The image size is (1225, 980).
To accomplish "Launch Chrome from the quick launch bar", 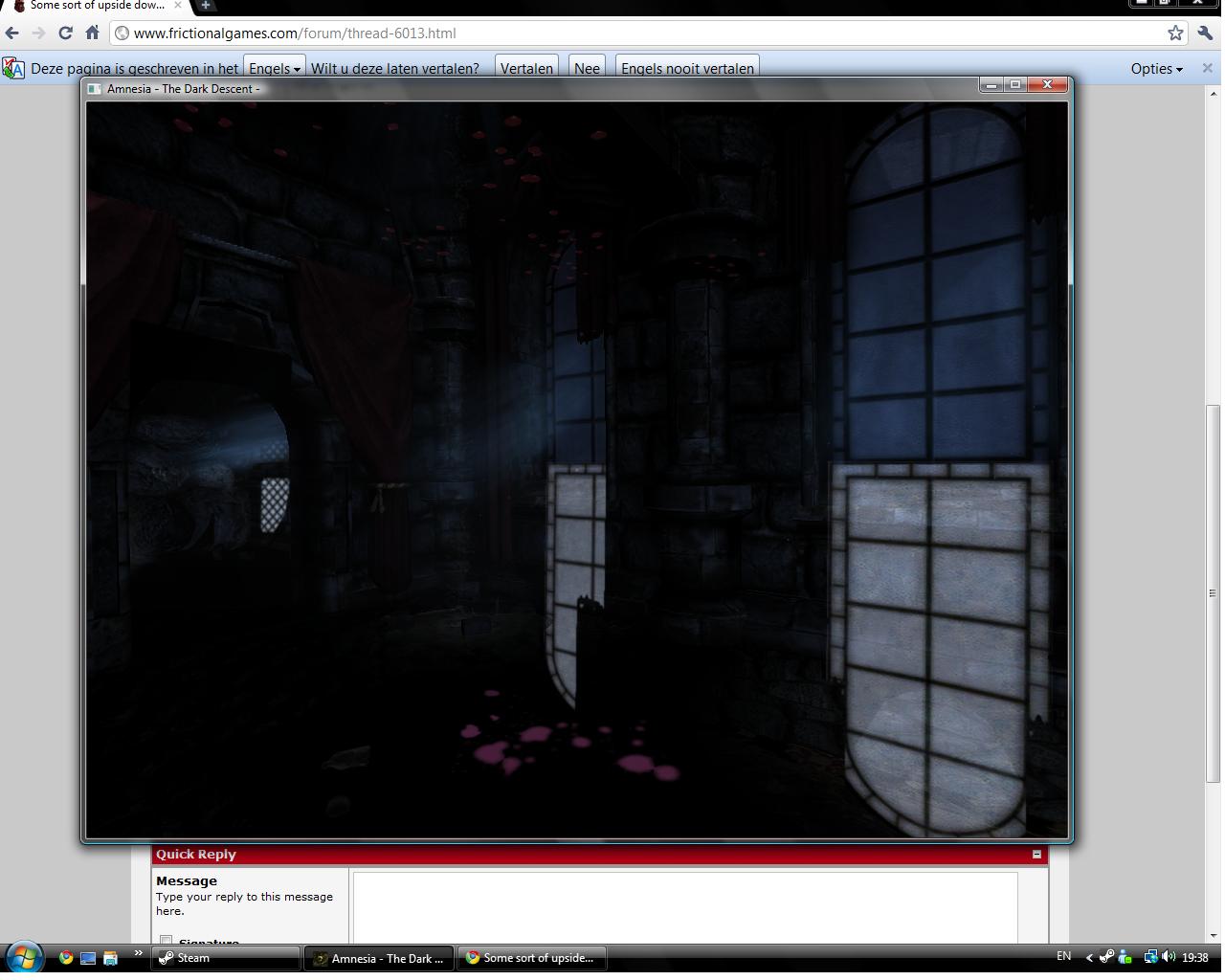I will click(x=65, y=957).
